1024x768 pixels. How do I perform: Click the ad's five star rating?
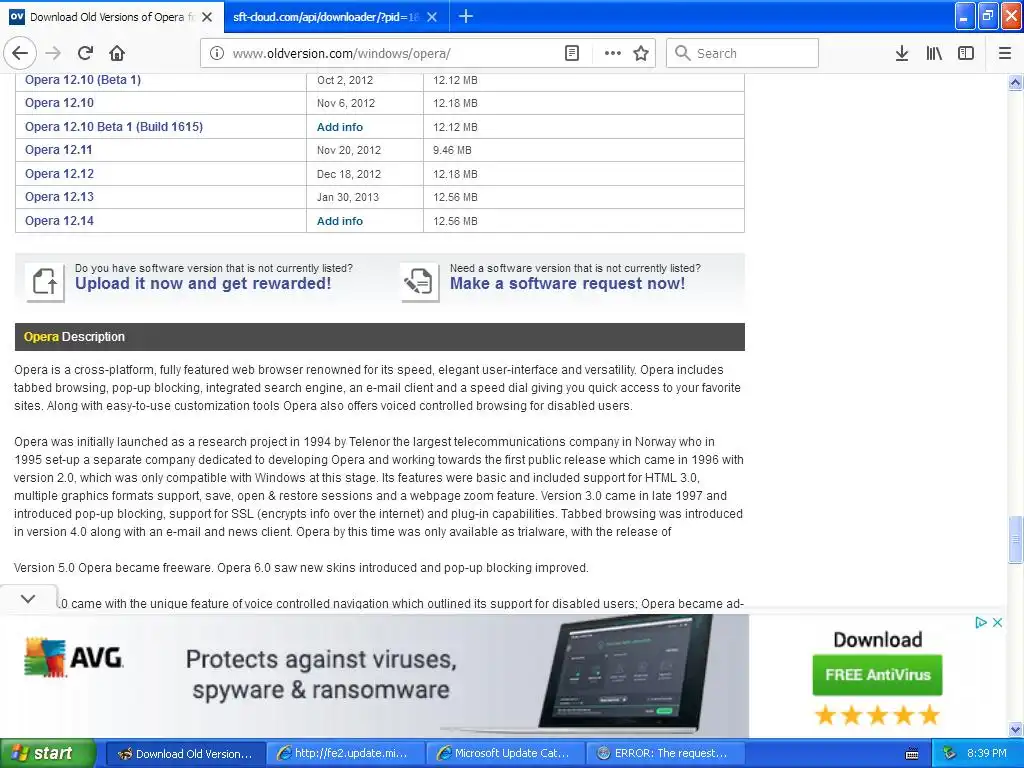pyautogui.click(x=877, y=715)
